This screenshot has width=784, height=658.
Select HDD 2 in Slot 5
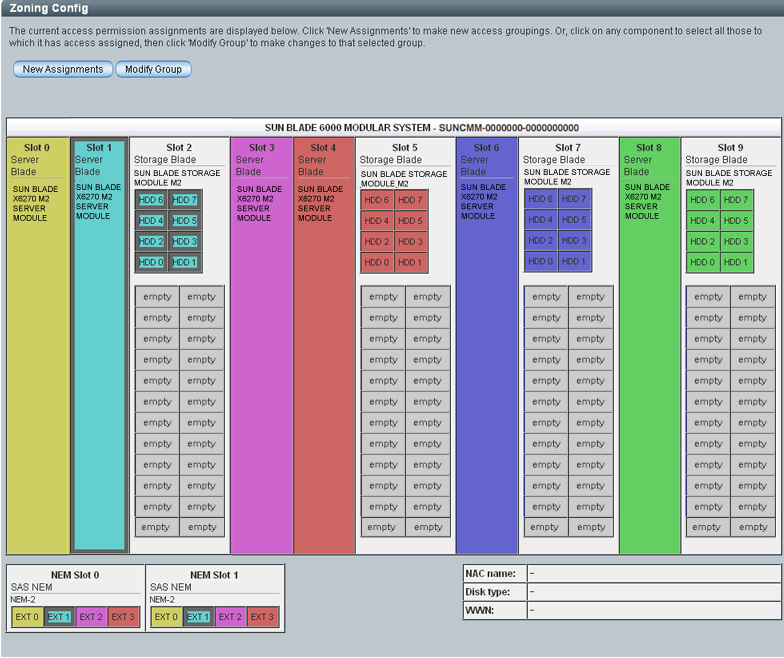(376, 242)
